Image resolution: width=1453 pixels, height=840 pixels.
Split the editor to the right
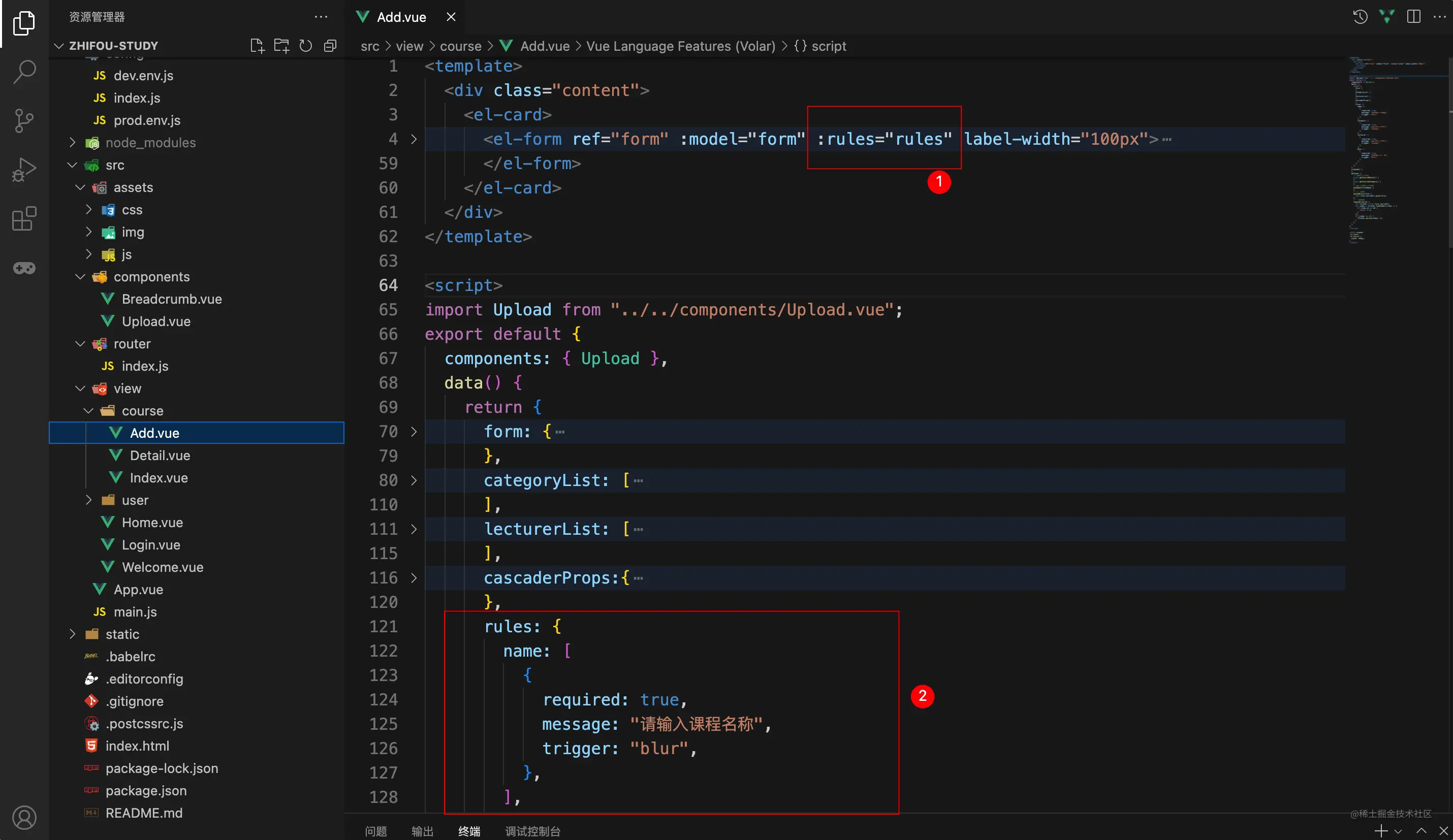tap(1413, 17)
